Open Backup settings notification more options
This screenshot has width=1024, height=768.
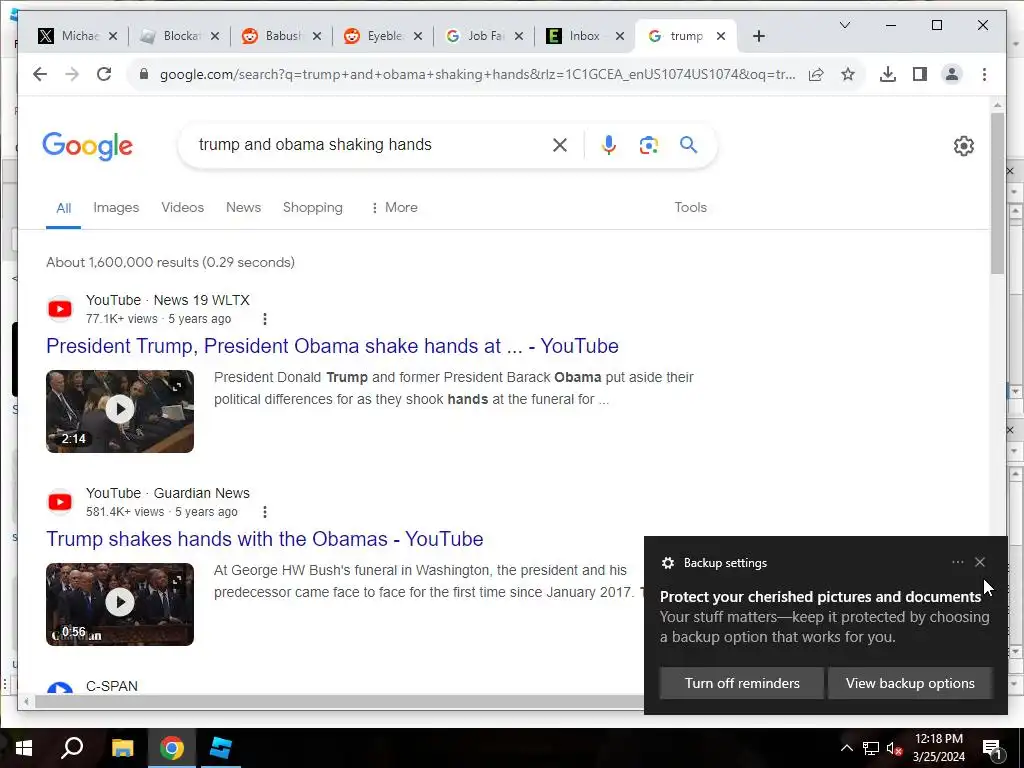(957, 562)
